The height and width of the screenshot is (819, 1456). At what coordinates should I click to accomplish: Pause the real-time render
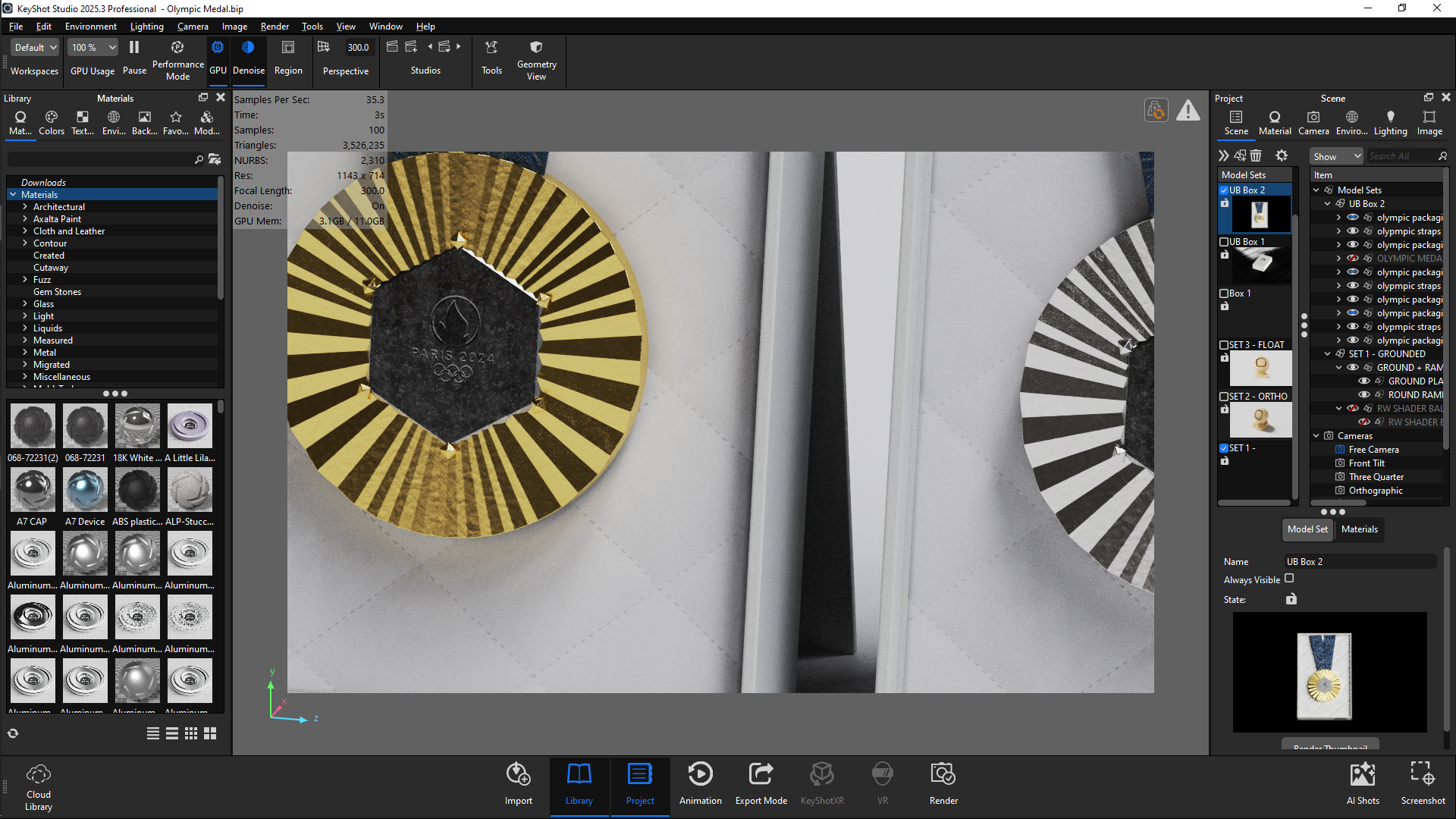pos(134,56)
